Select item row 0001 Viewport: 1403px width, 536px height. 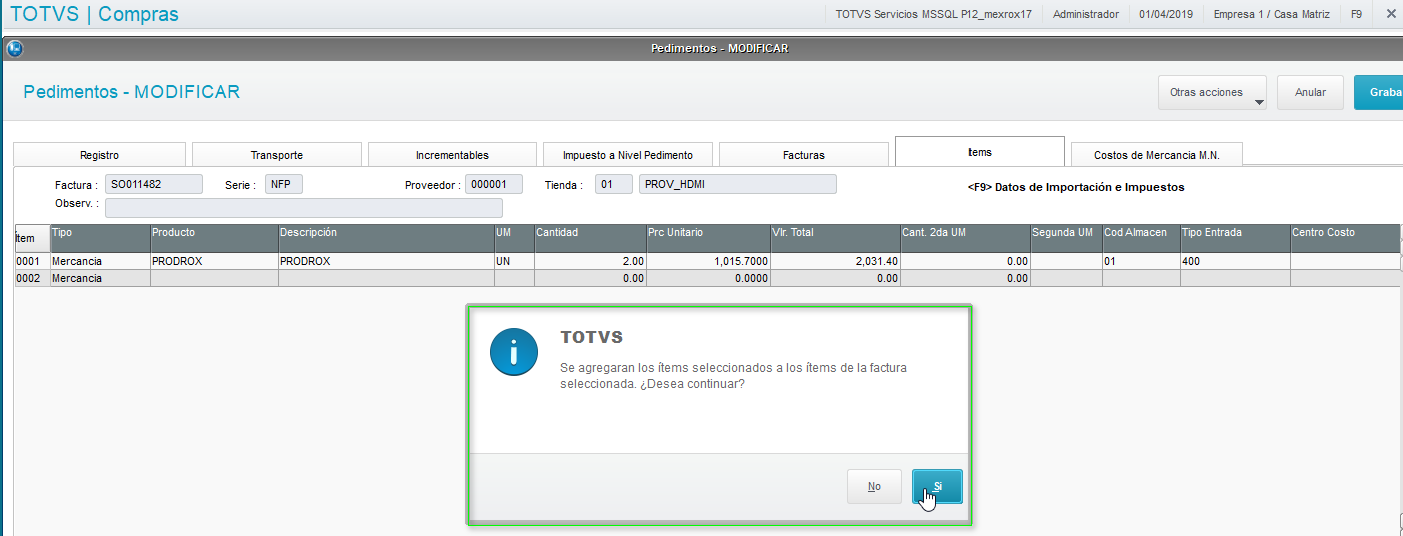[707, 261]
